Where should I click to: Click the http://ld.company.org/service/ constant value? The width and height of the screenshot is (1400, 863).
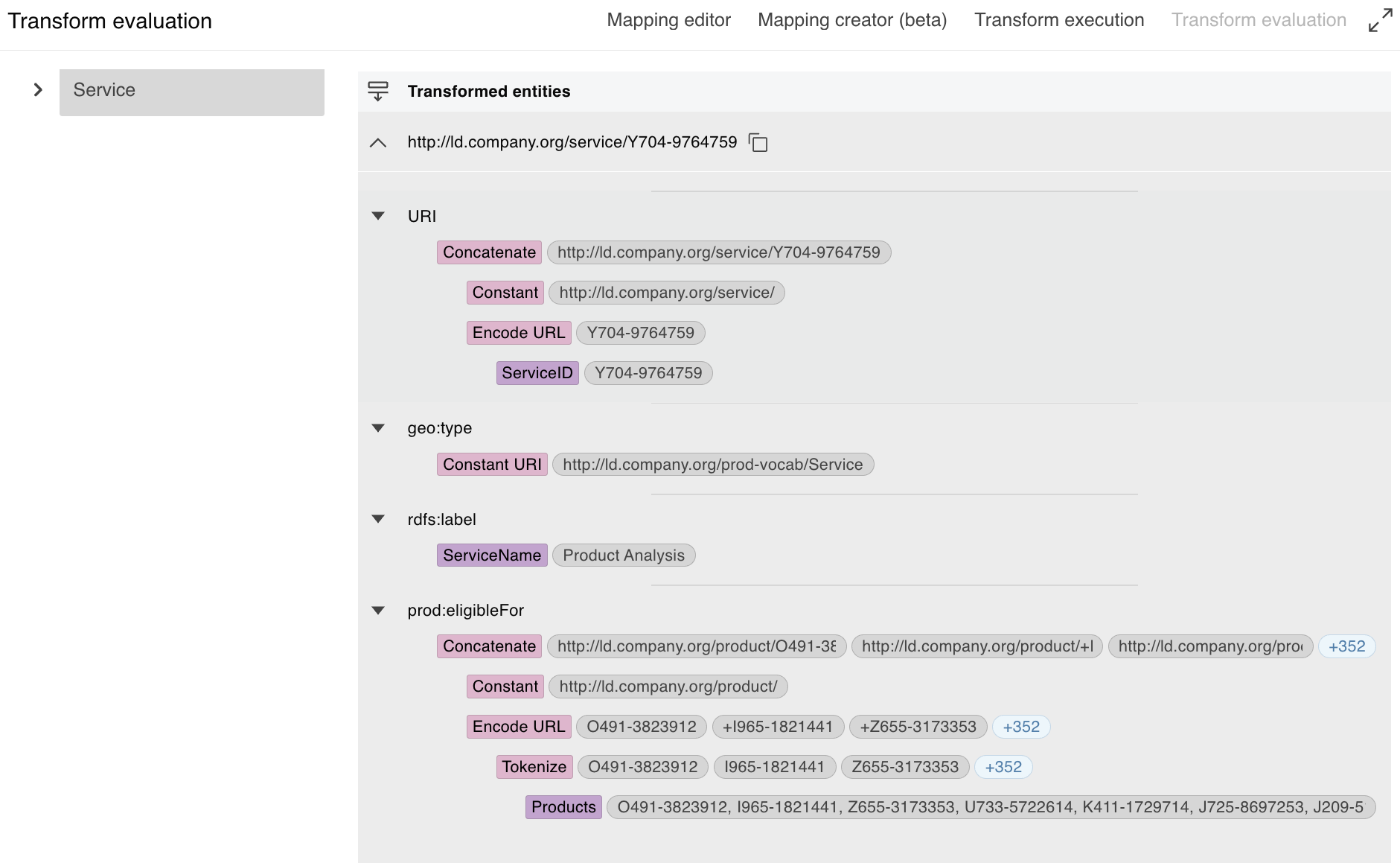tap(667, 293)
